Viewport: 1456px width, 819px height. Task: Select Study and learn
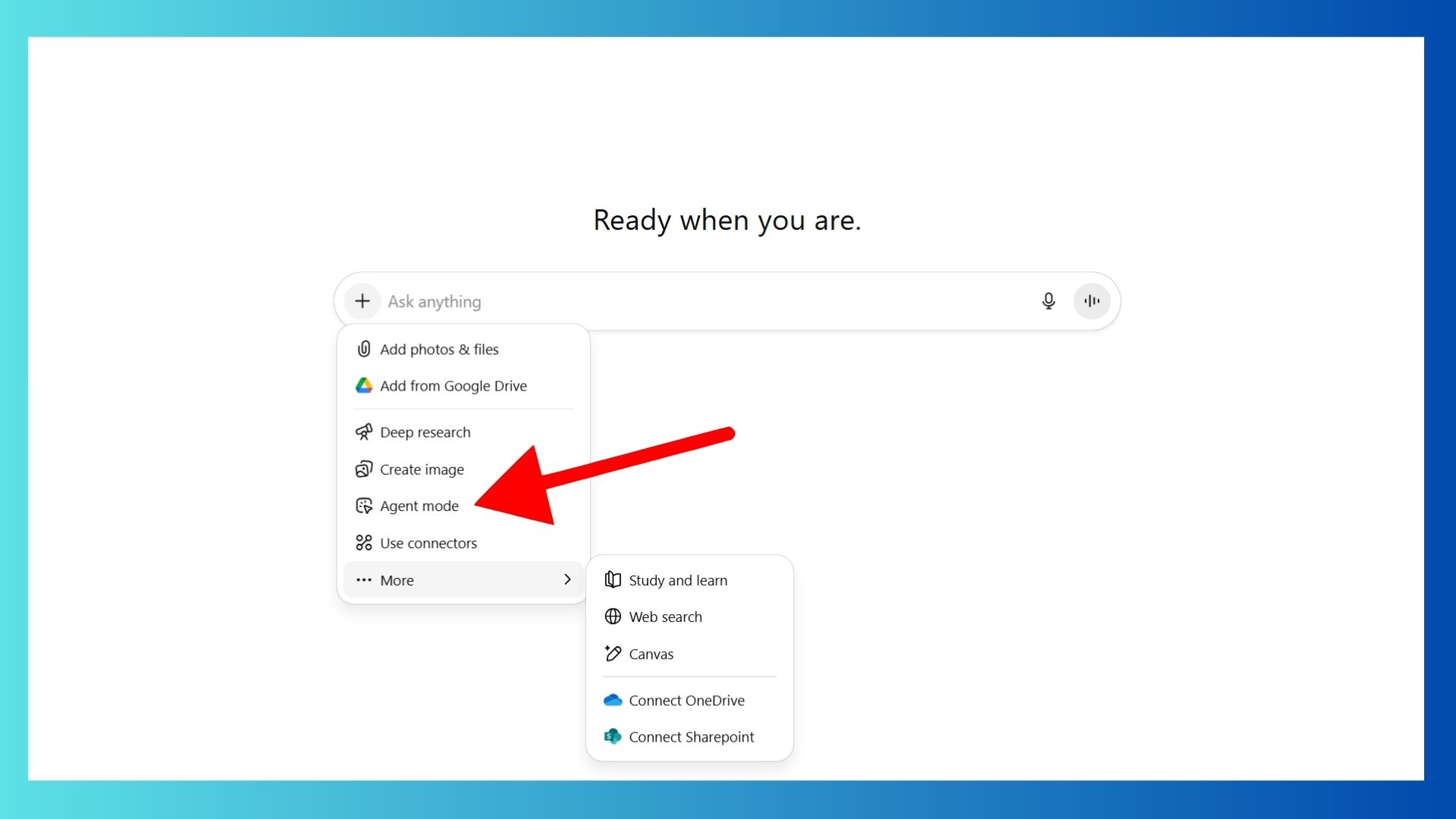[x=677, y=581]
